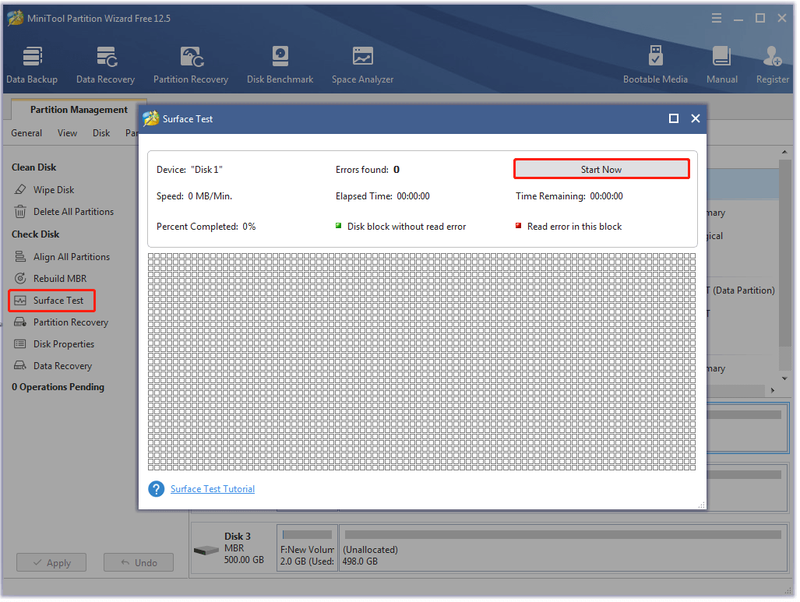Open the Disk menu
Viewport: 800px width, 602px height.
point(101,133)
